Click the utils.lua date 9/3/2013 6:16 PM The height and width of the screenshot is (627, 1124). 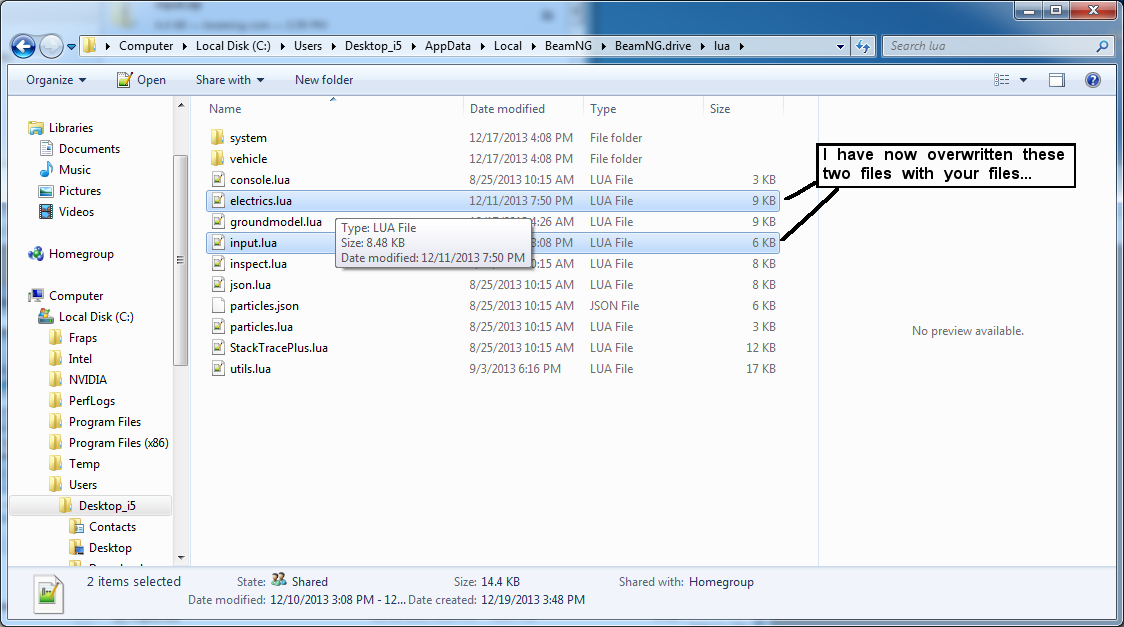click(515, 369)
